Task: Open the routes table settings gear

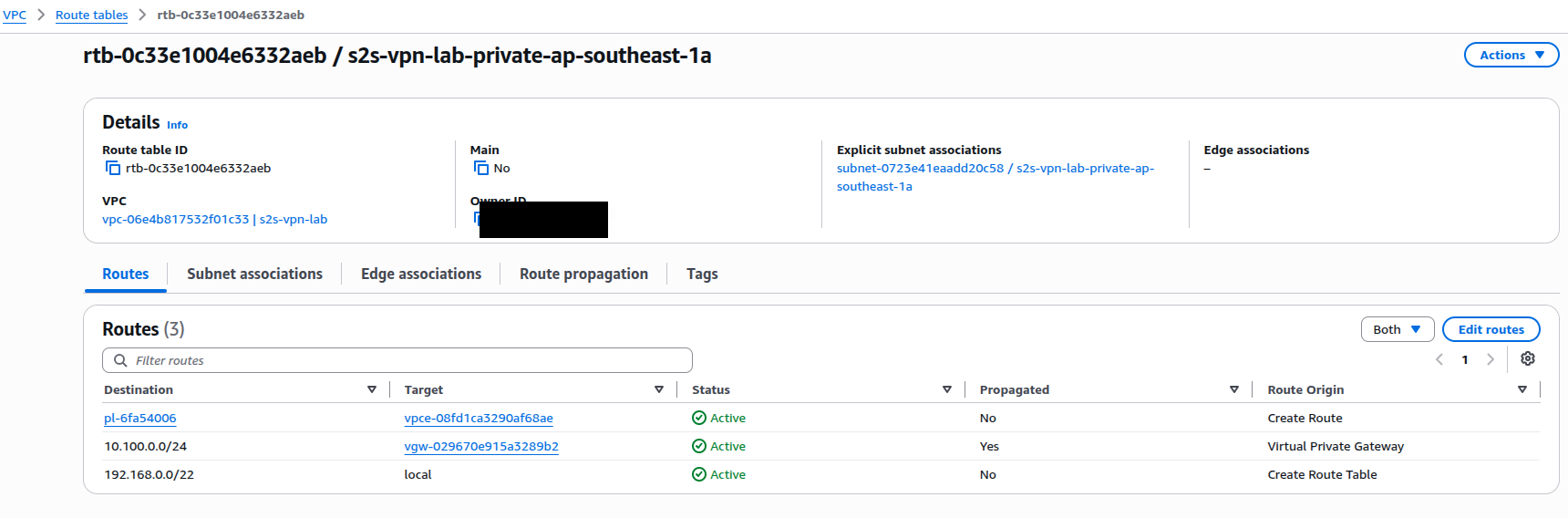Action: 1528,359
